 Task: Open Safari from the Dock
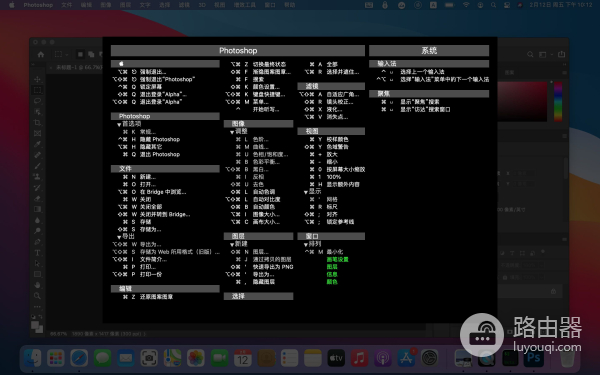(x=79, y=358)
